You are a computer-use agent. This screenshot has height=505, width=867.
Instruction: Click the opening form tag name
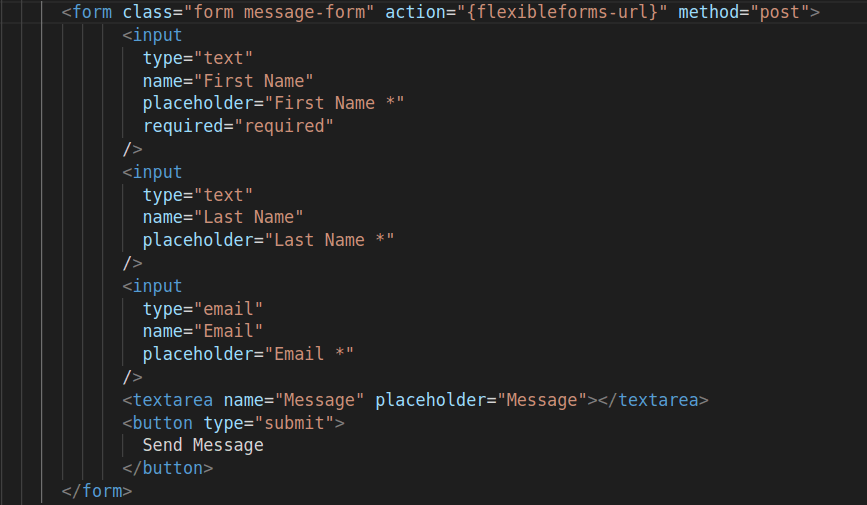(x=92, y=12)
